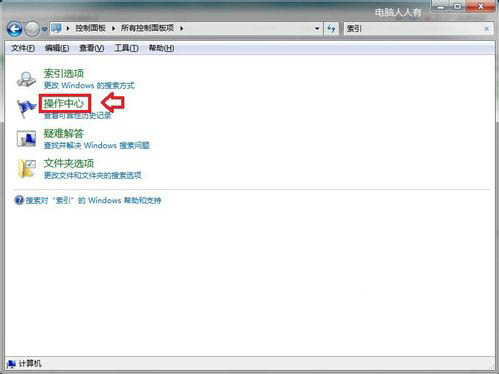Click the Indexing Options magnifier icon
The image size is (499, 374).
point(26,79)
